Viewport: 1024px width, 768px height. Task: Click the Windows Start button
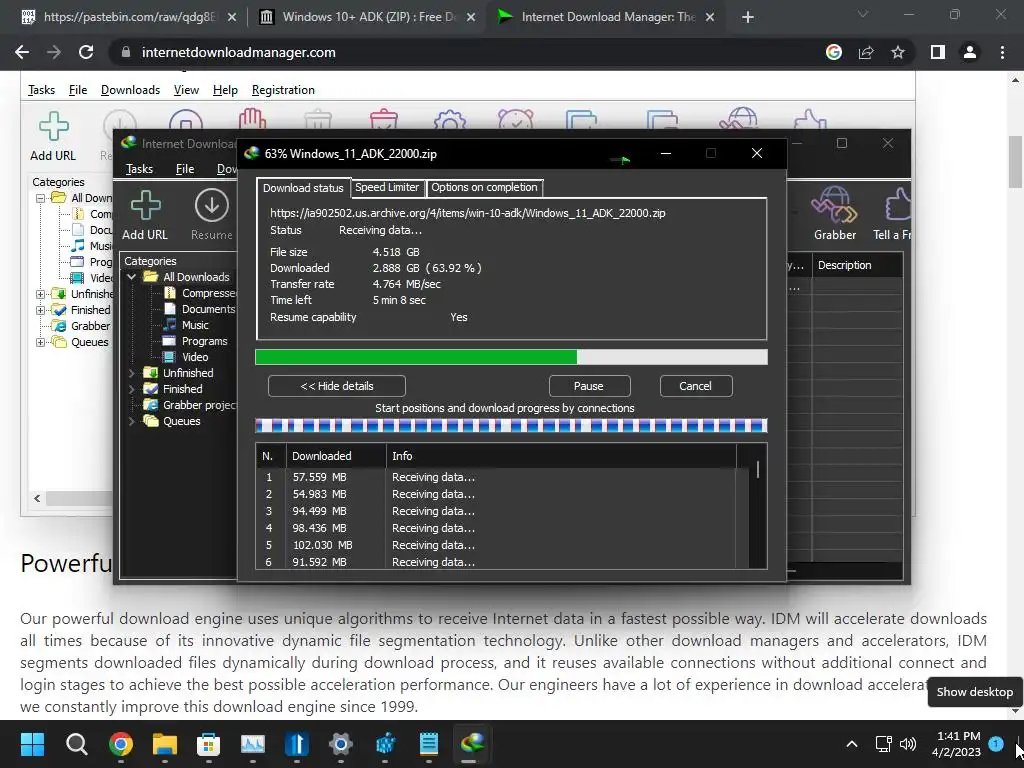click(x=32, y=744)
